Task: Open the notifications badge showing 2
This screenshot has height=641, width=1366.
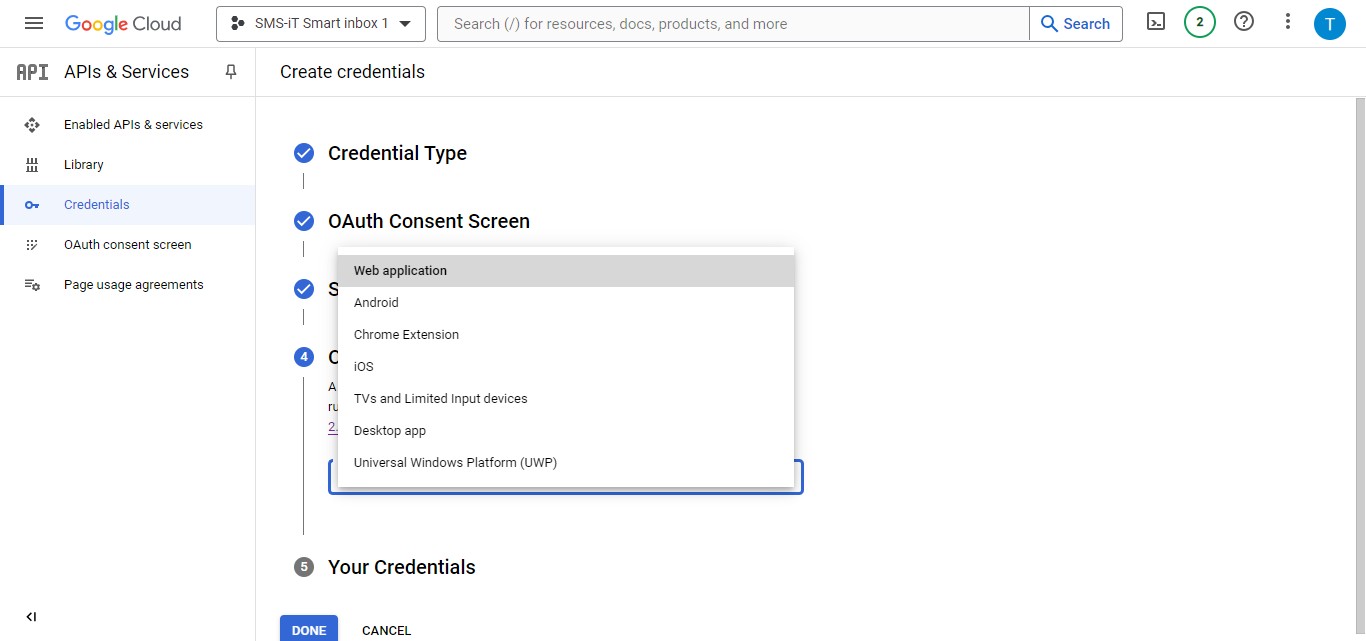Action: click(x=1199, y=20)
